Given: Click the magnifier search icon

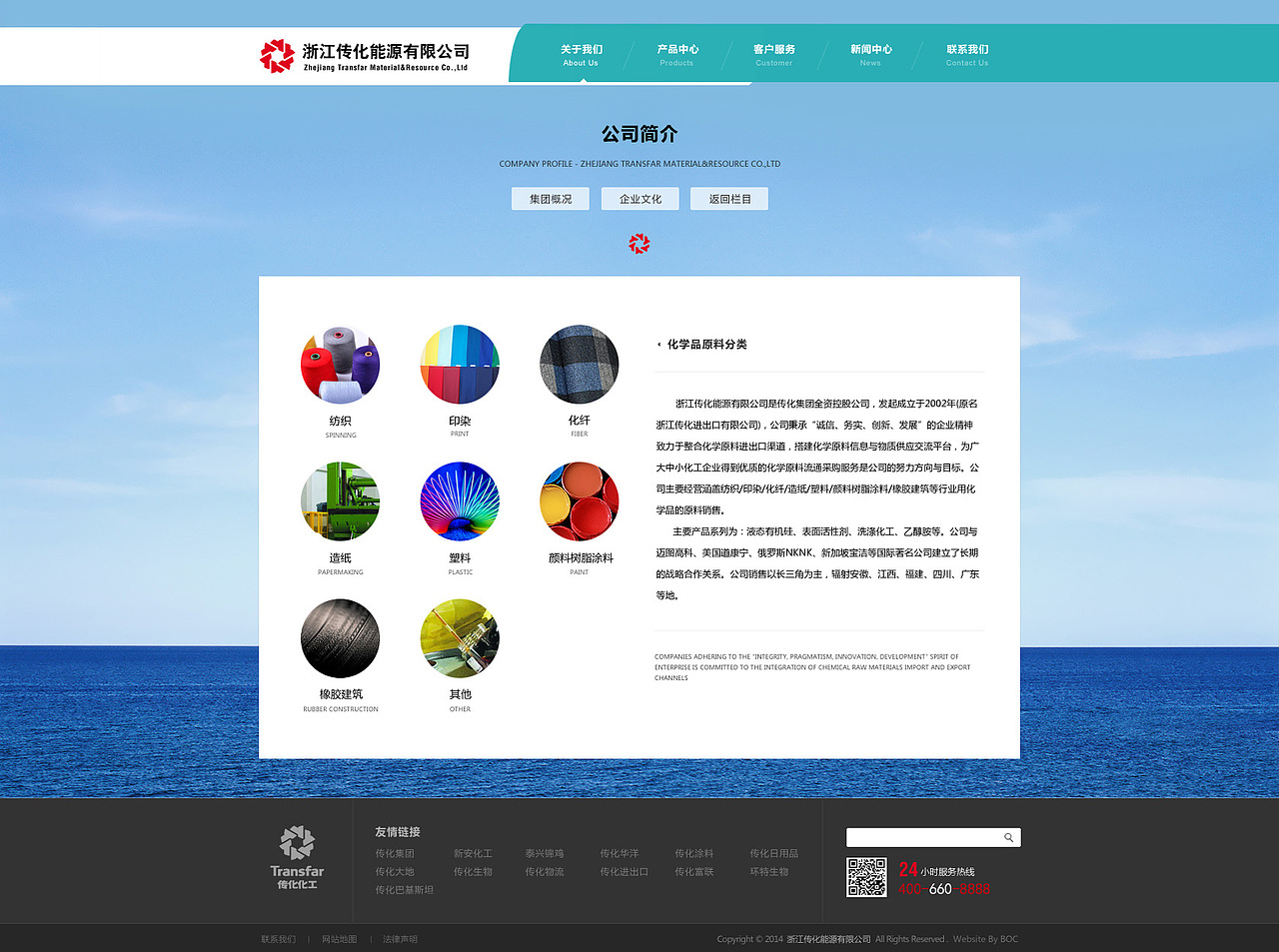Looking at the screenshot, I should (x=1009, y=838).
